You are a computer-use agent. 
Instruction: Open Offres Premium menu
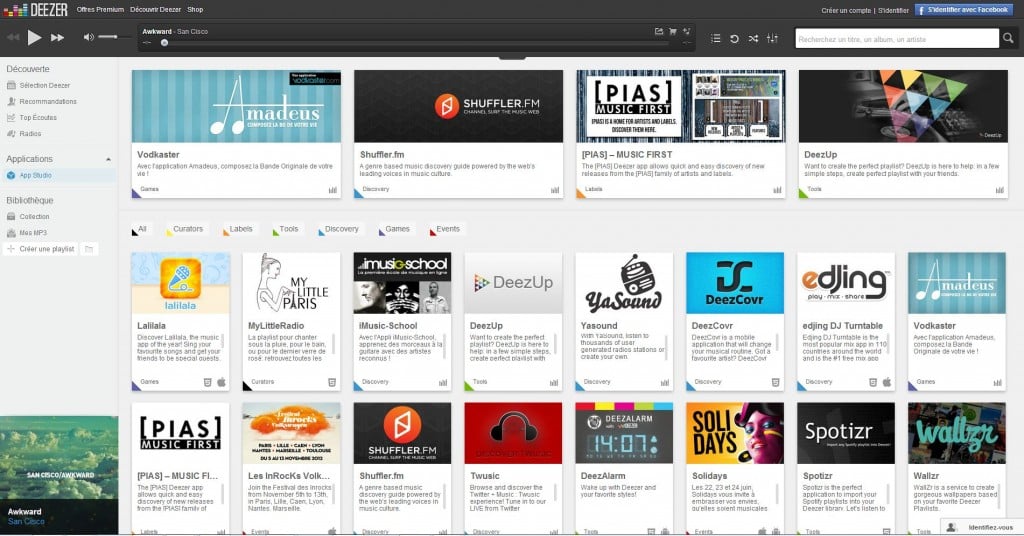pos(100,10)
